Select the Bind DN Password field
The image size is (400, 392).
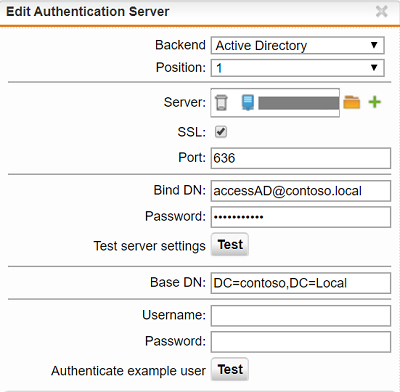[301, 217]
